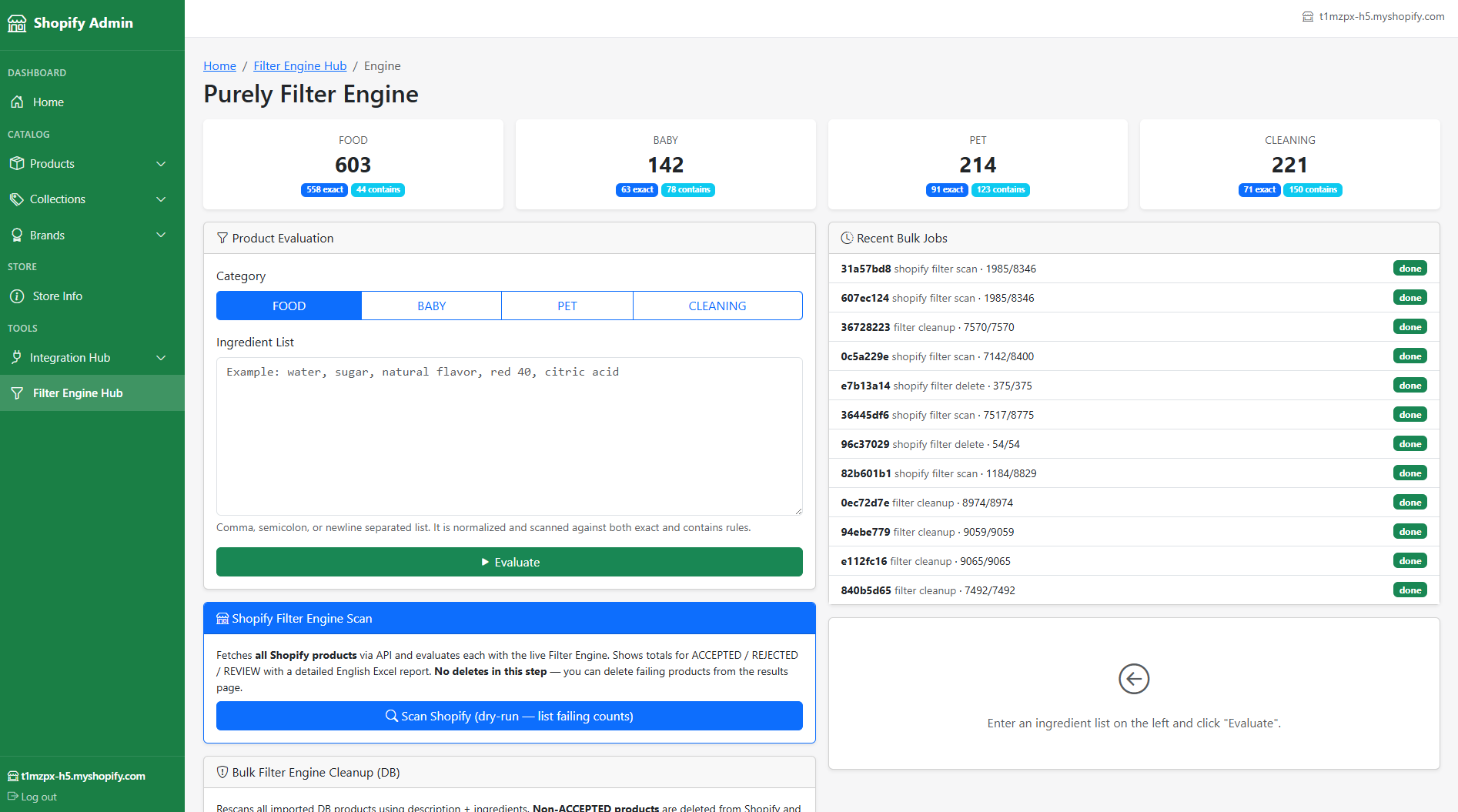
Task: Click the Filter Engine Hub funnel icon
Action: point(17,393)
